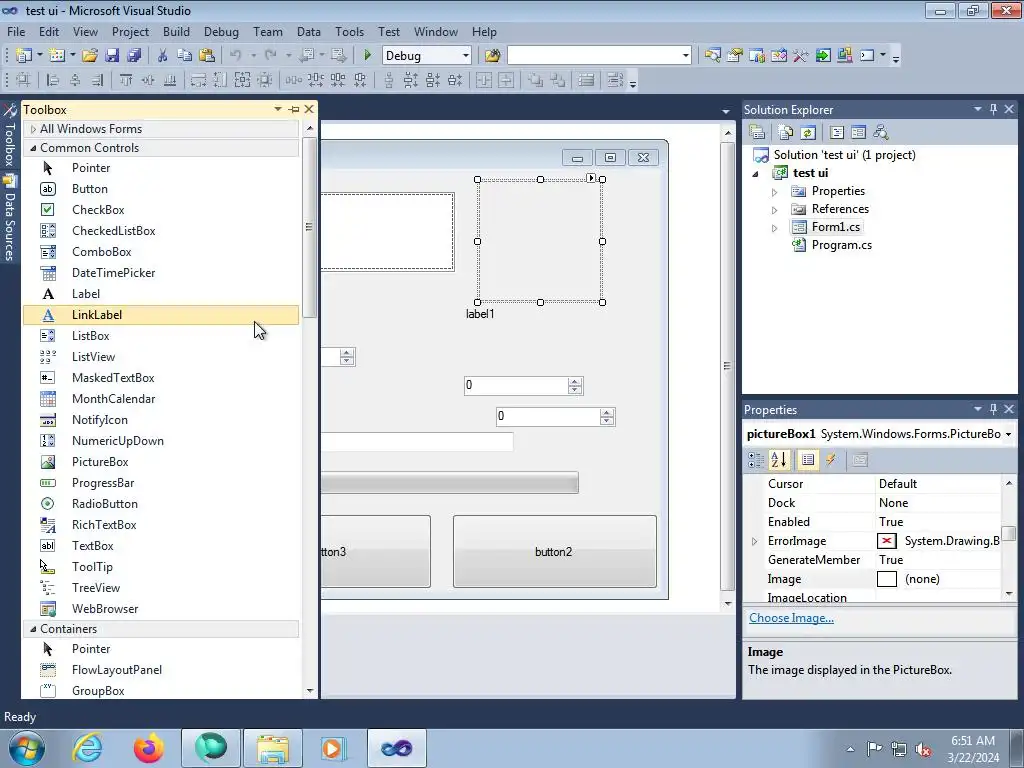Select RadioButton control in Toolbox
Screen dimensions: 1024x768
click(x=161, y=504)
